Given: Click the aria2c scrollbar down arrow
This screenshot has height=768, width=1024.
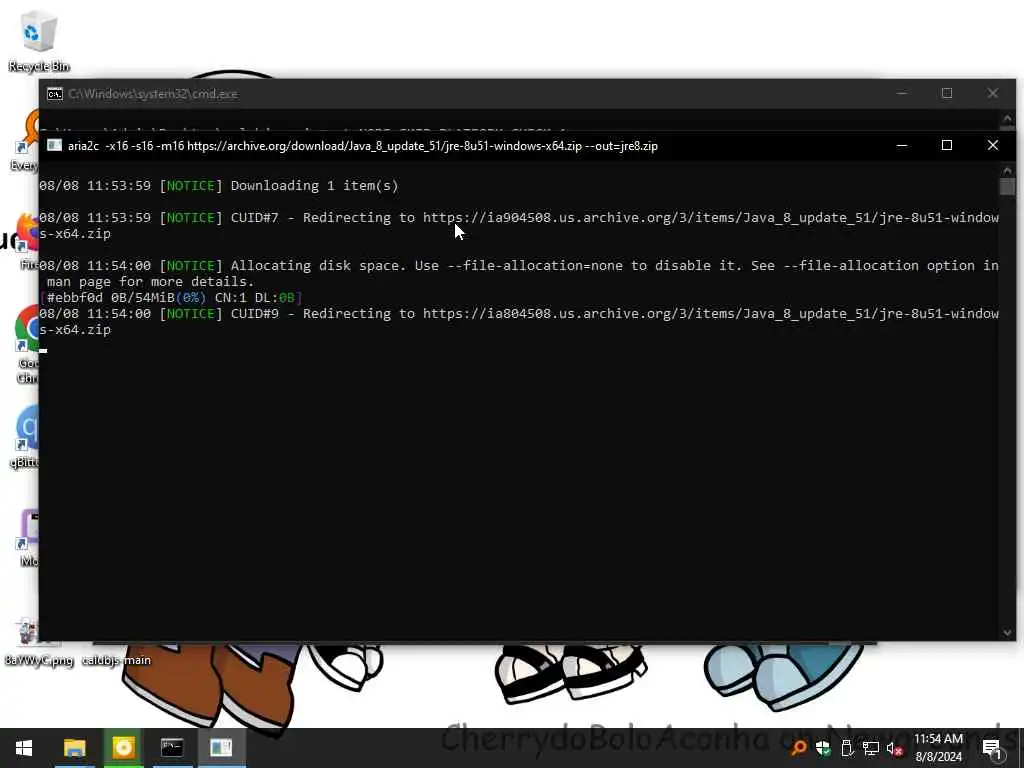Looking at the screenshot, I should tap(1007, 632).
